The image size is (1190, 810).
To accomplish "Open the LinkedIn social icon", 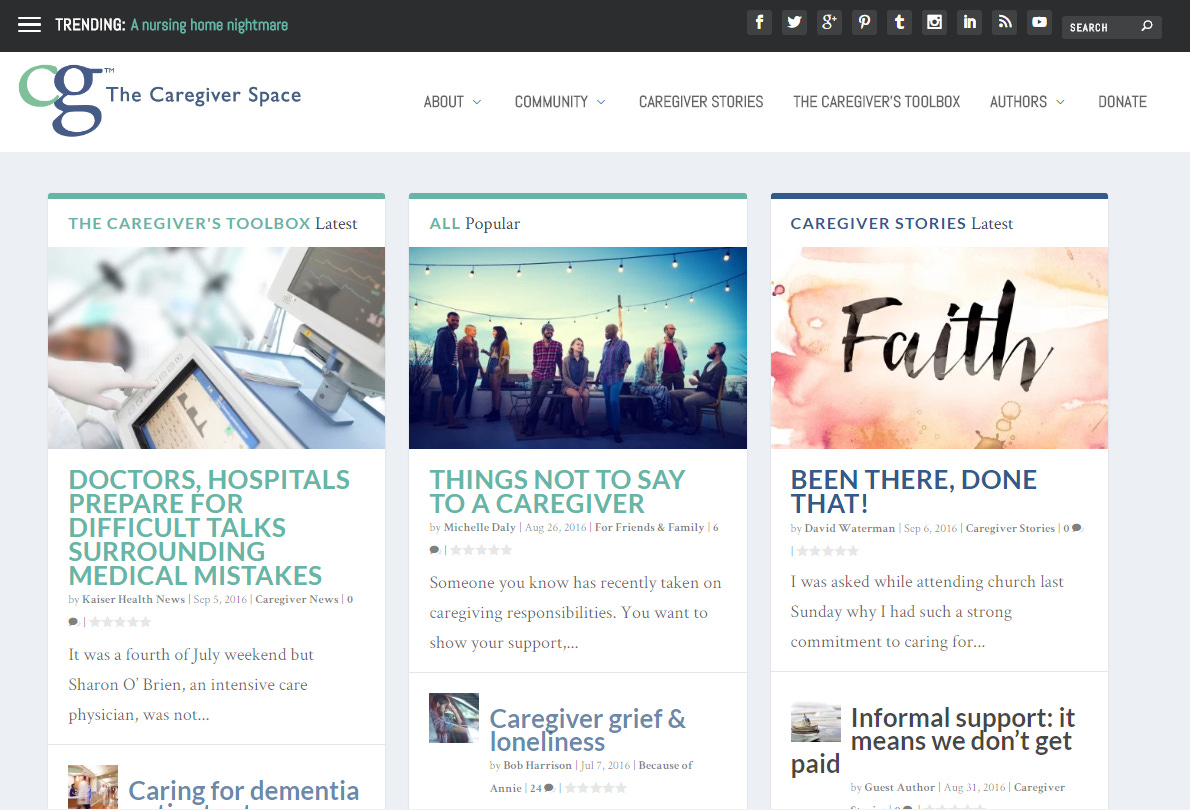I will [x=970, y=22].
